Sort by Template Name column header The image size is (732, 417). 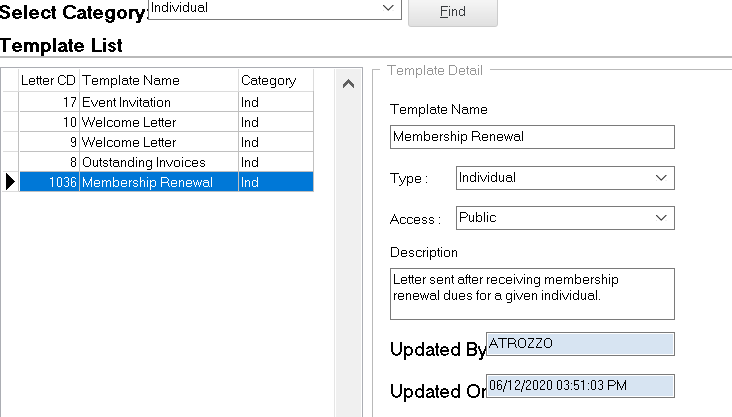tap(159, 80)
